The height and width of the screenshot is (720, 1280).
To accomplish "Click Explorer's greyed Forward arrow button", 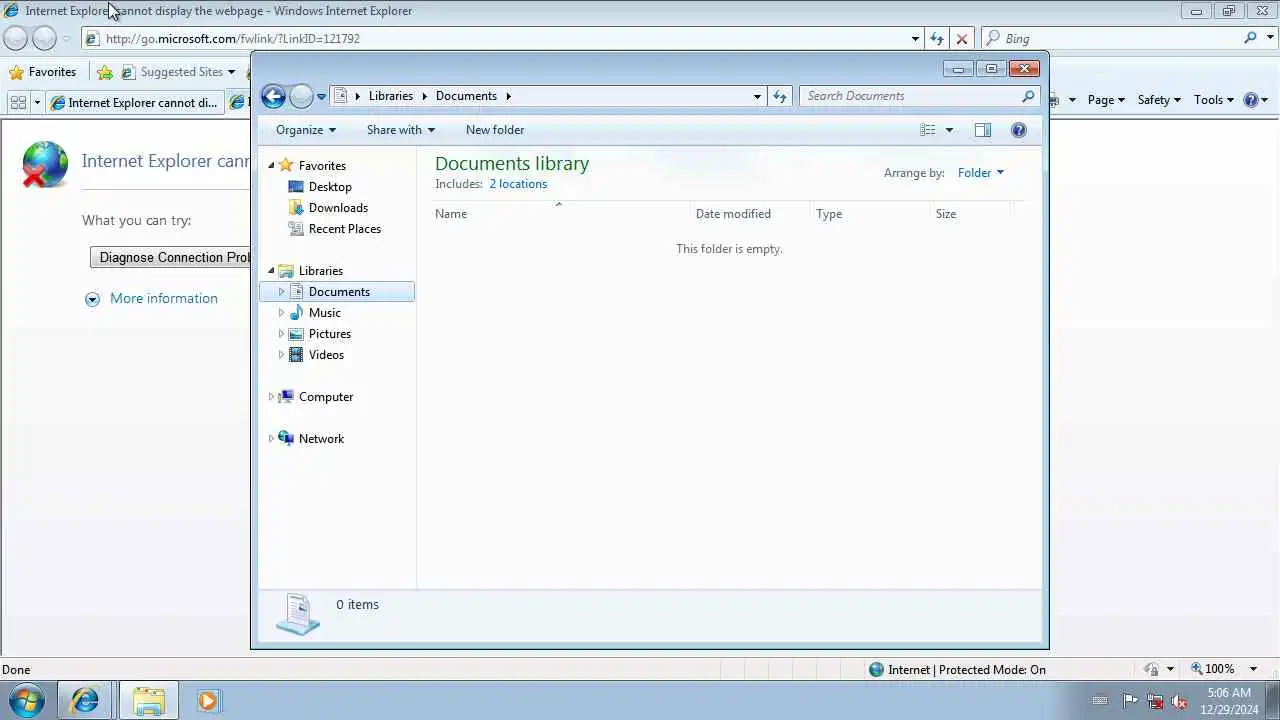I will tap(301, 96).
